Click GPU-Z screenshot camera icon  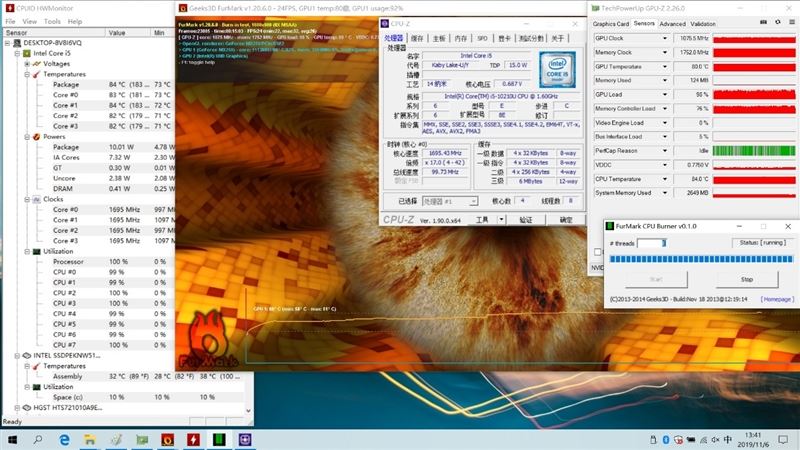click(763, 22)
